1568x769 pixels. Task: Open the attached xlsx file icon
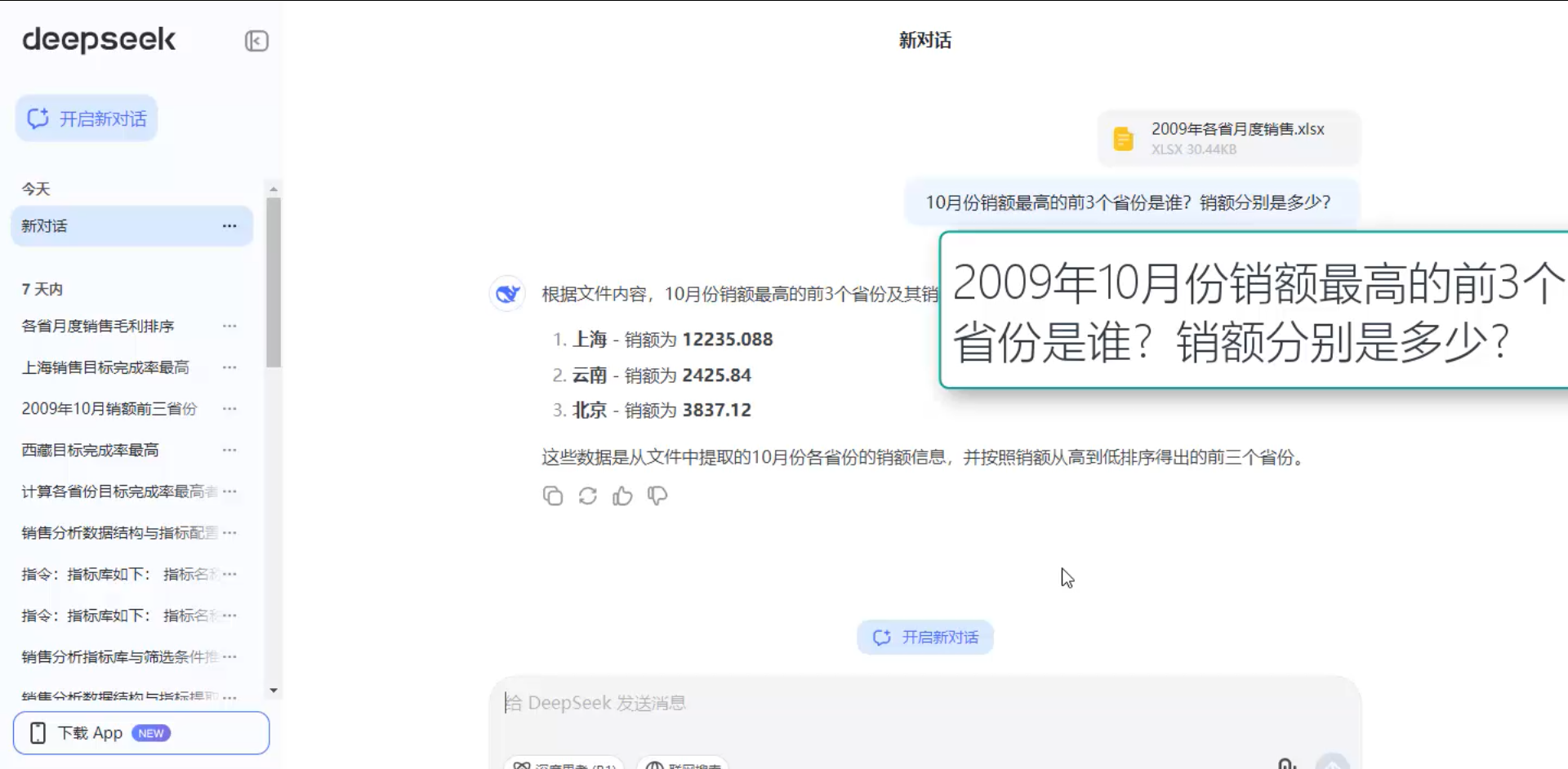pyautogui.click(x=1124, y=139)
